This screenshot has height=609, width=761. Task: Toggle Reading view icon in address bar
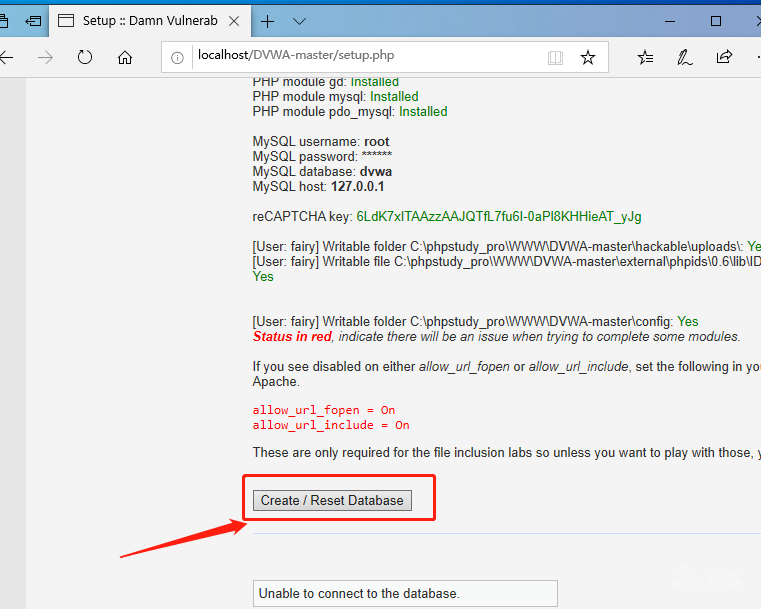(555, 58)
